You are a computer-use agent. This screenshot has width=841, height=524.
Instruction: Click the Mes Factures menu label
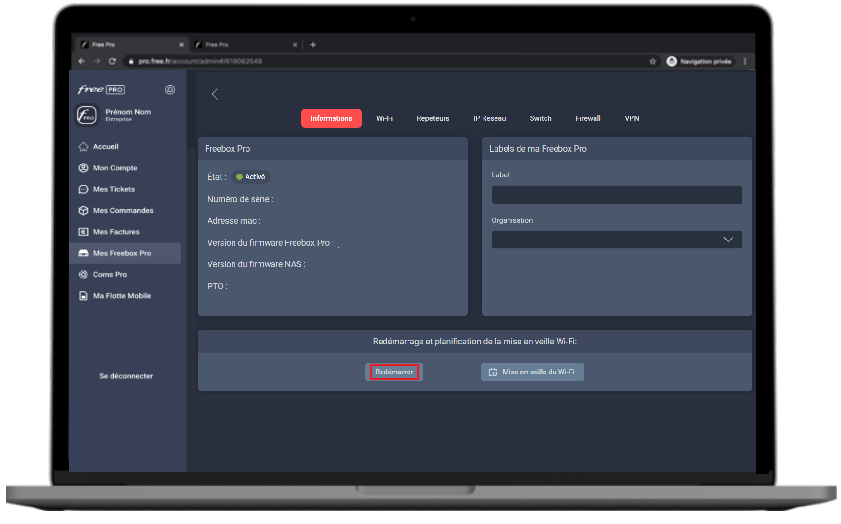tap(116, 232)
